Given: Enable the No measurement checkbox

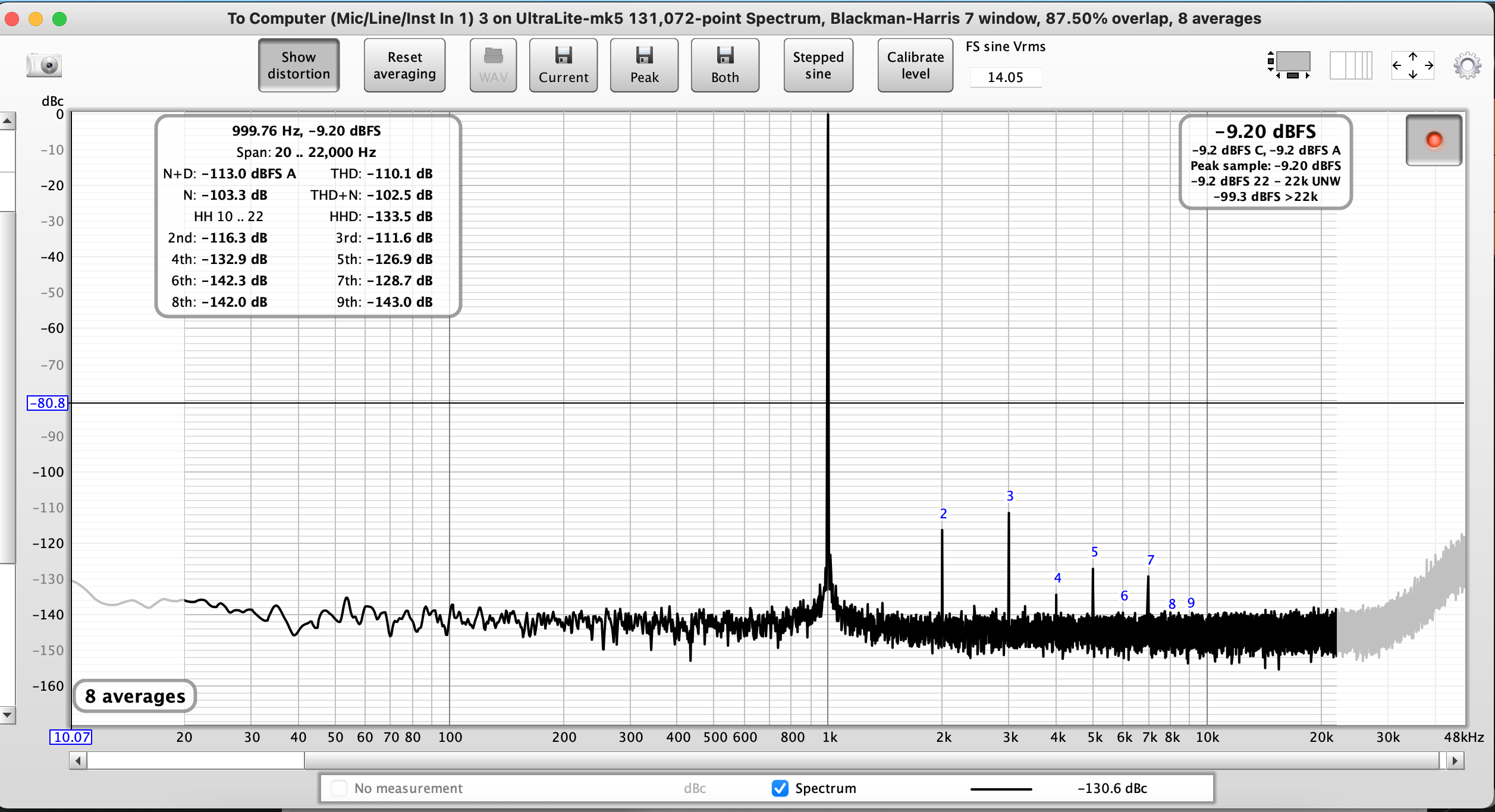Looking at the screenshot, I should coord(339,788).
